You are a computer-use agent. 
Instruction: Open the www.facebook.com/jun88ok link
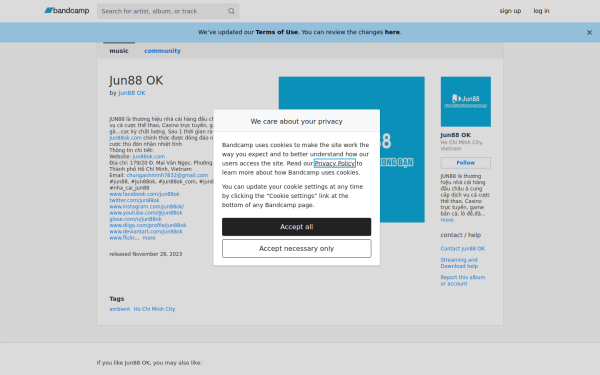tap(145, 194)
